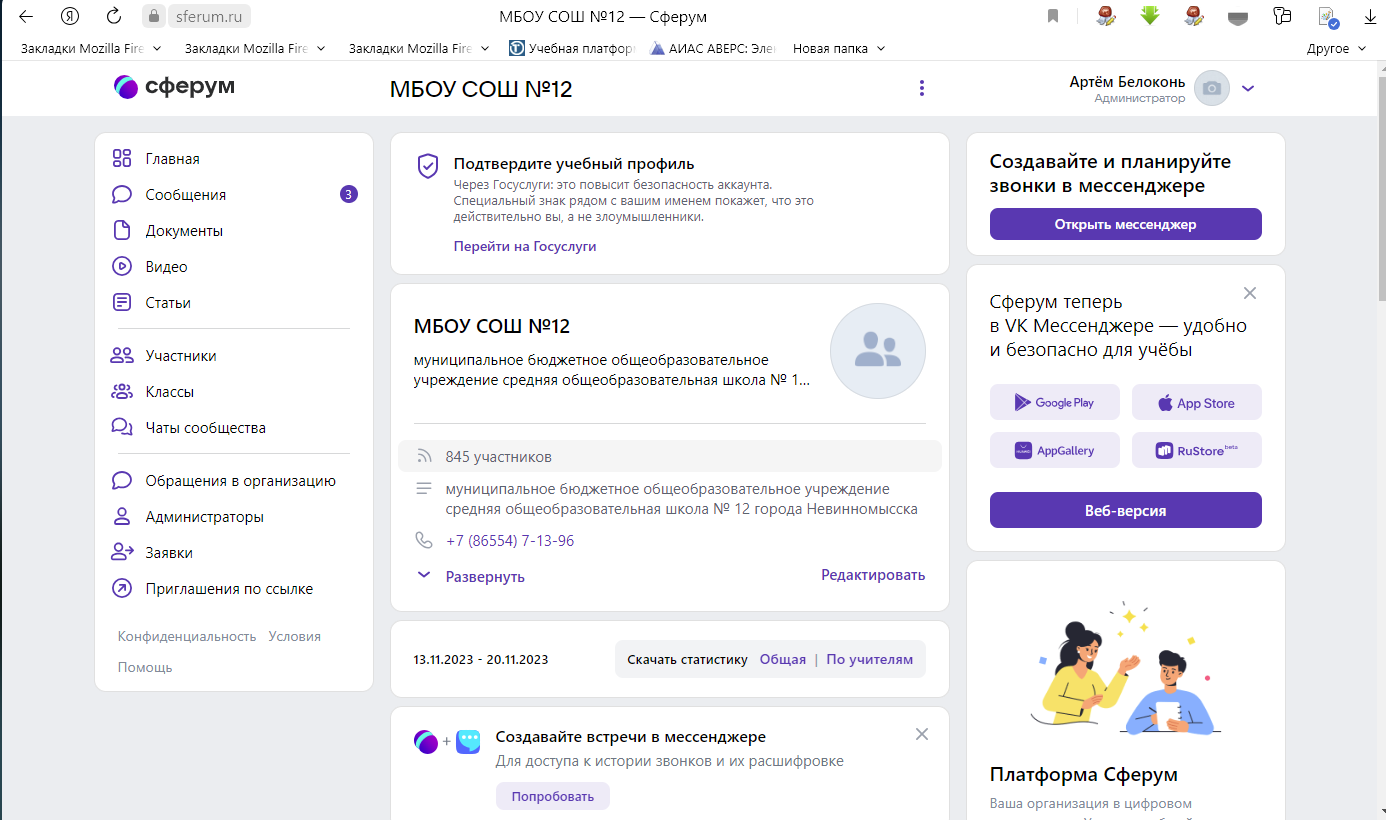The width and height of the screenshot is (1386, 820).
Task: Click phone number +7 (86554) 7-13-96
Action: pos(510,541)
